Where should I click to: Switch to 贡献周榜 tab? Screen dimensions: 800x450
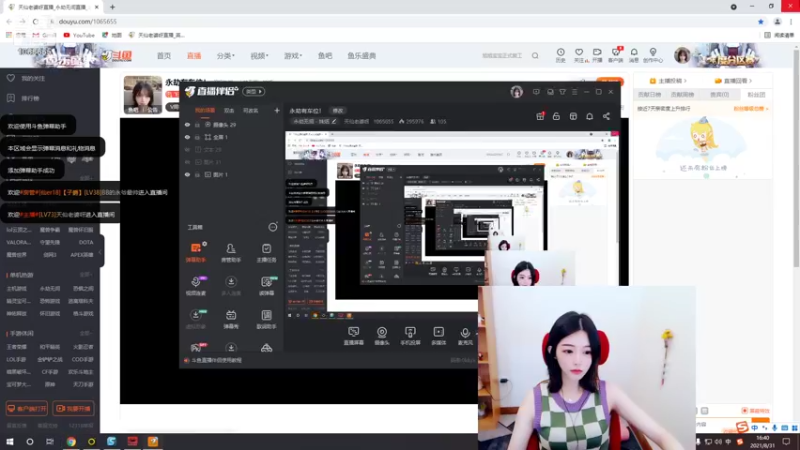682,94
